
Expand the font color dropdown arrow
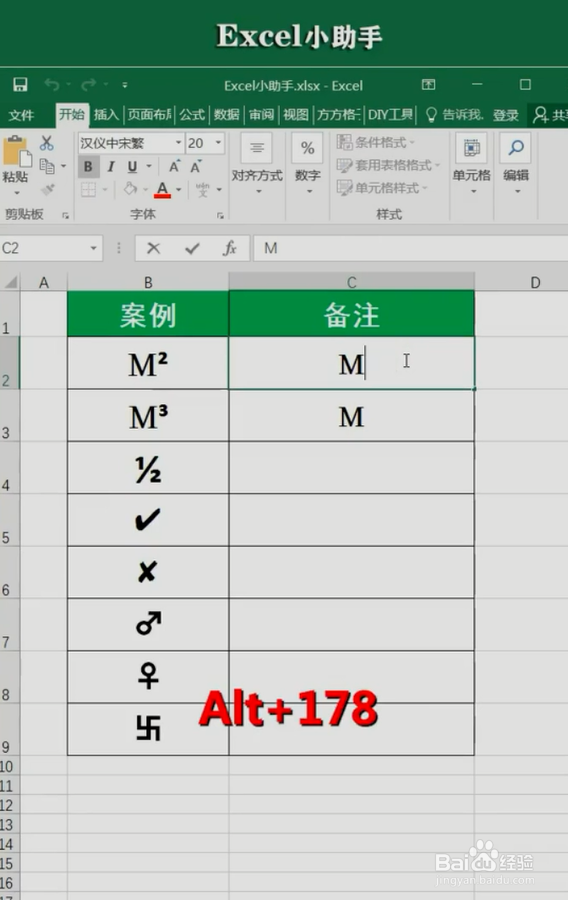tap(179, 189)
